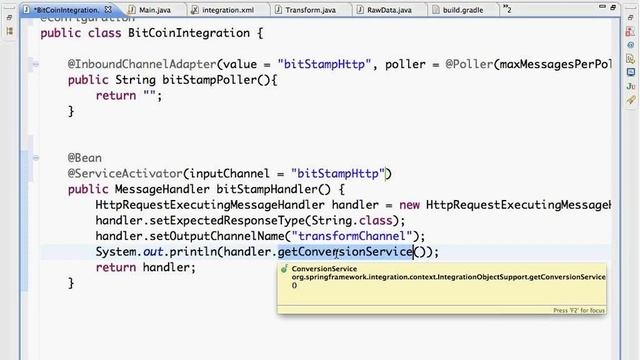Click the ConversionService tooltip heading

pyautogui.click(x=324, y=269)
